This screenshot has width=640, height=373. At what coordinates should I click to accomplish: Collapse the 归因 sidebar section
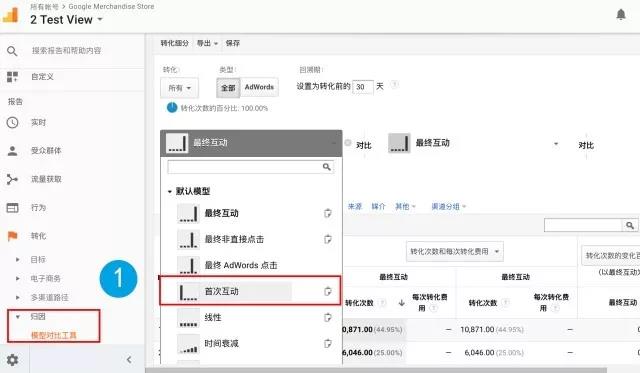[18, 317]
